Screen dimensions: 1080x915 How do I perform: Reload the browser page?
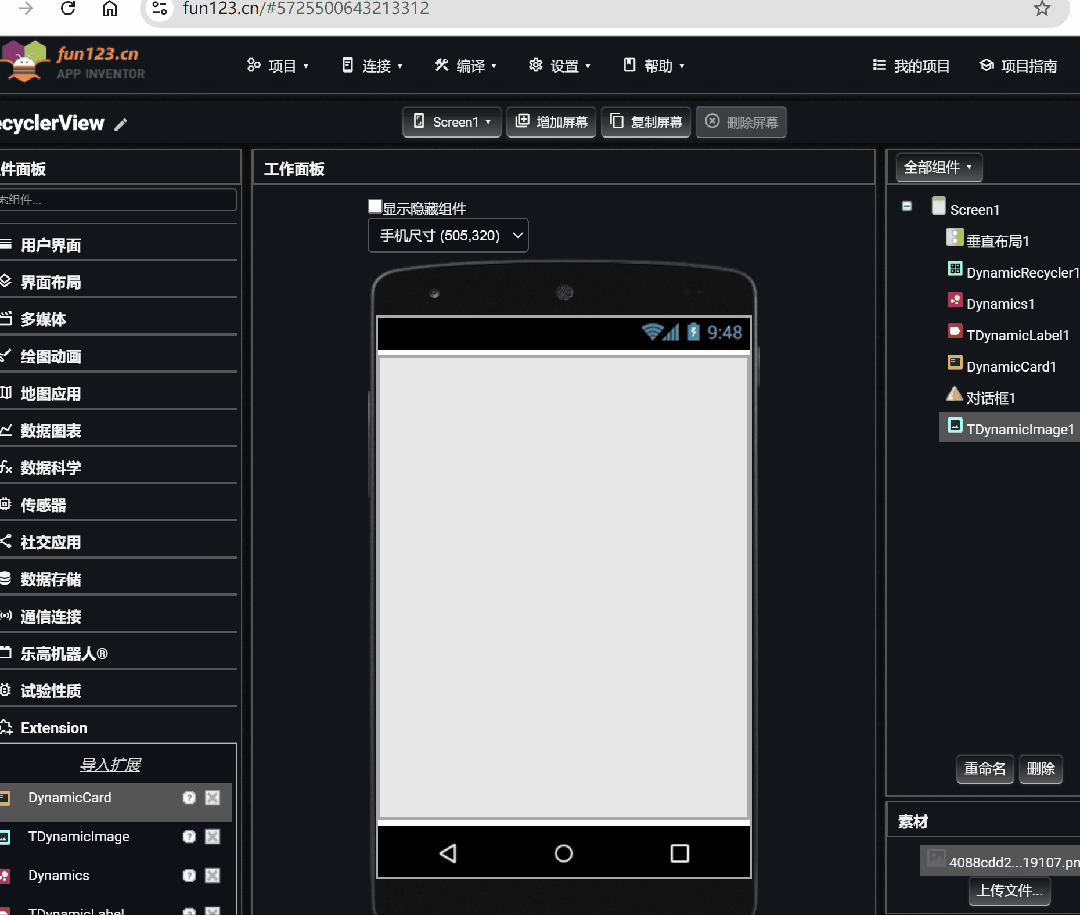click(x=68, y=8)
